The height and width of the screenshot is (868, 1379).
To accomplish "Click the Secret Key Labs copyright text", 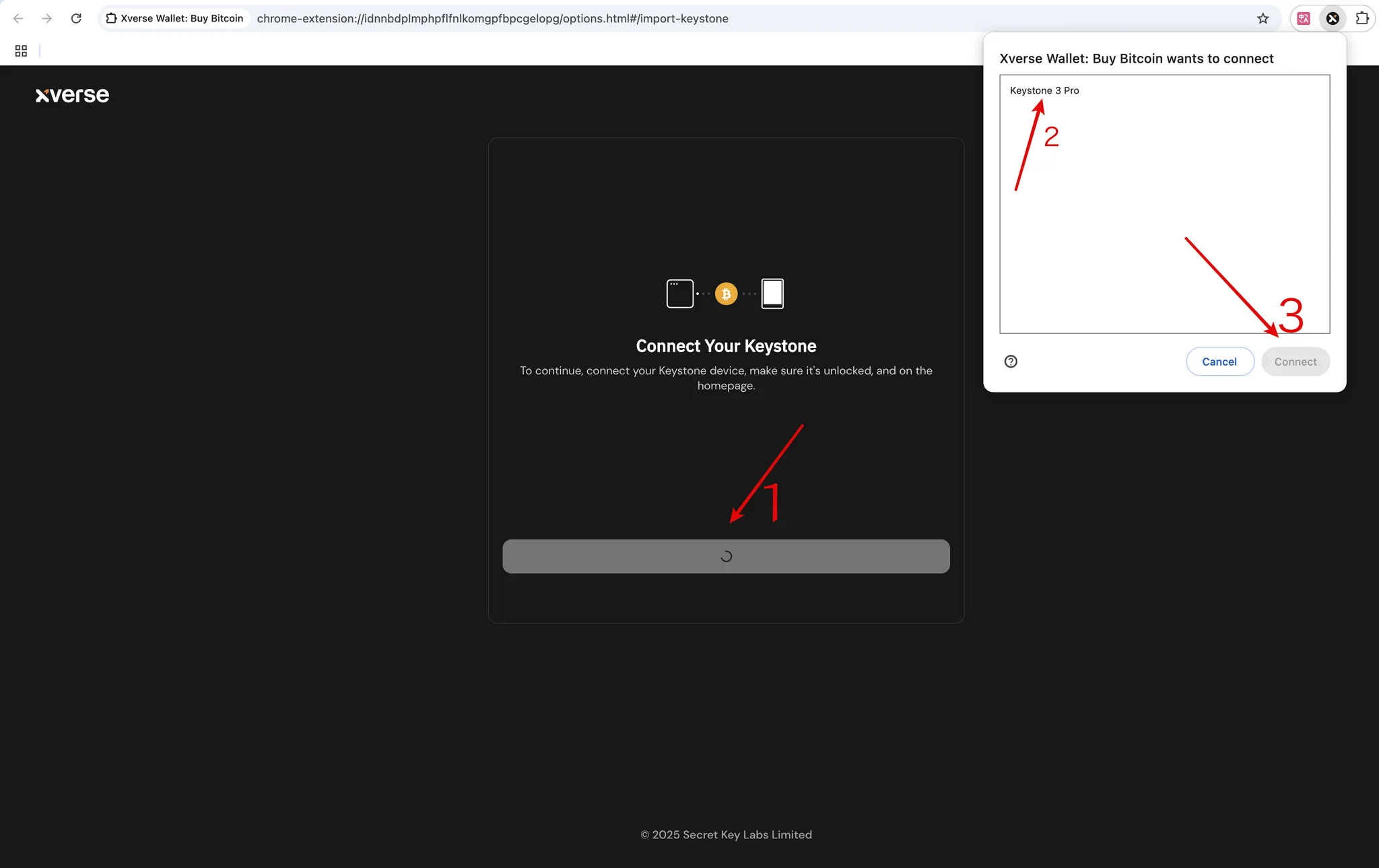I will pos(726,834).
